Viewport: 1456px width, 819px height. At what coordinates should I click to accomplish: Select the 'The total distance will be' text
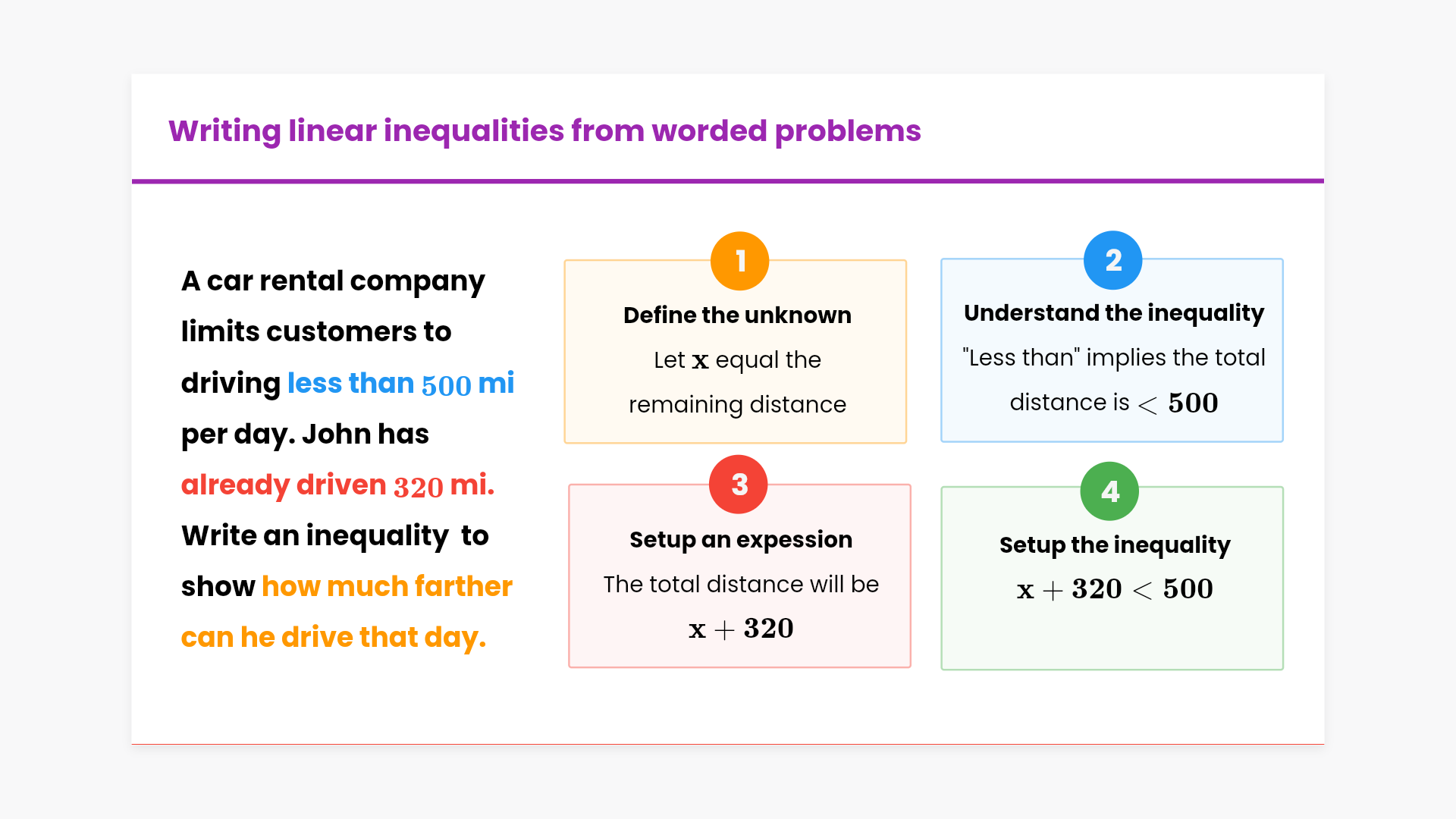click(741, 584)
